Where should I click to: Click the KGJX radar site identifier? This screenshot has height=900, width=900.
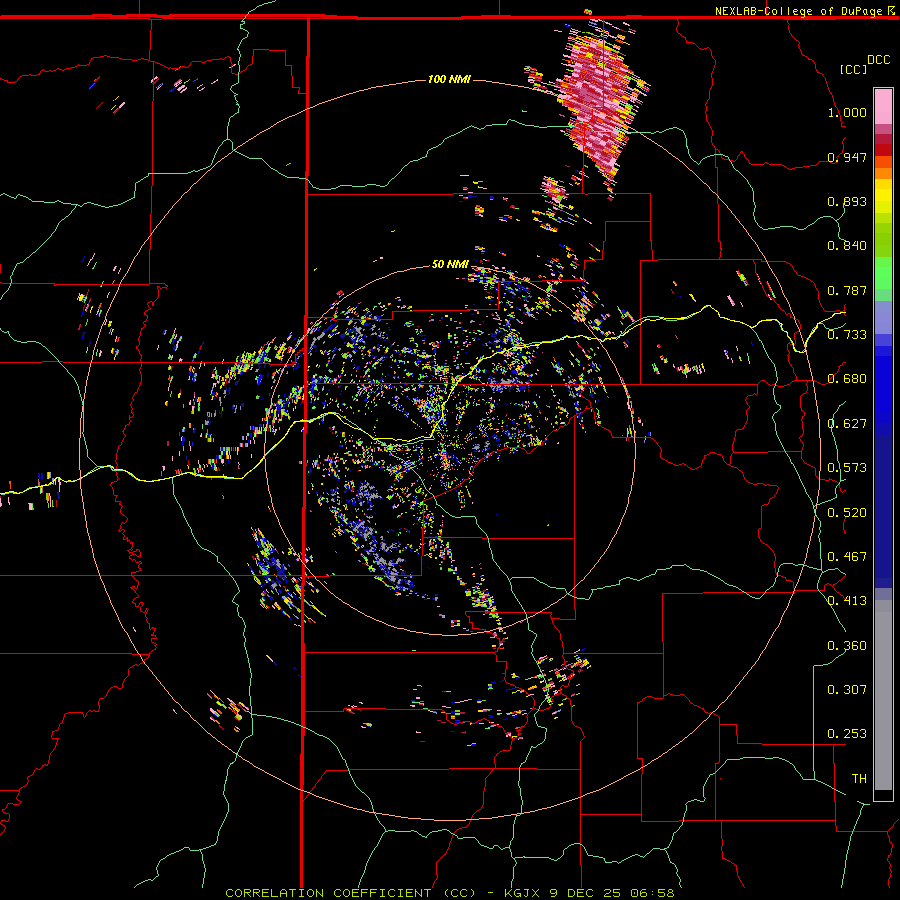click(x=523, y=893)
